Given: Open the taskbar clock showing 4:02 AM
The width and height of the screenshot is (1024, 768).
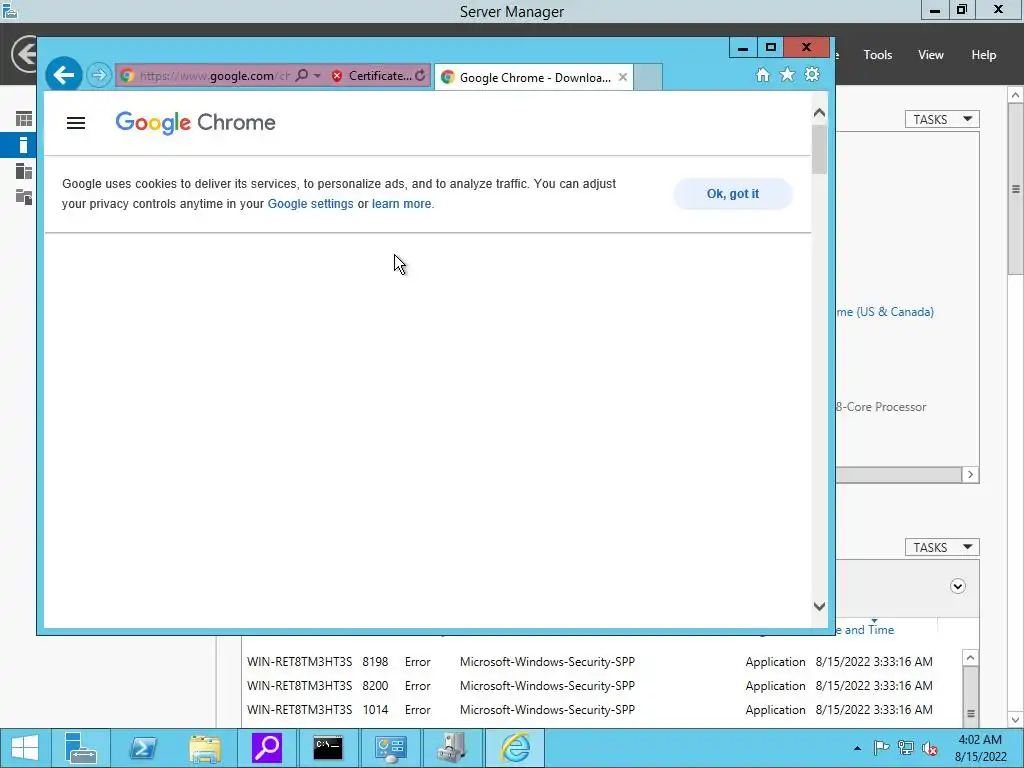Looking at the screenshot, I should click(980, 748).
